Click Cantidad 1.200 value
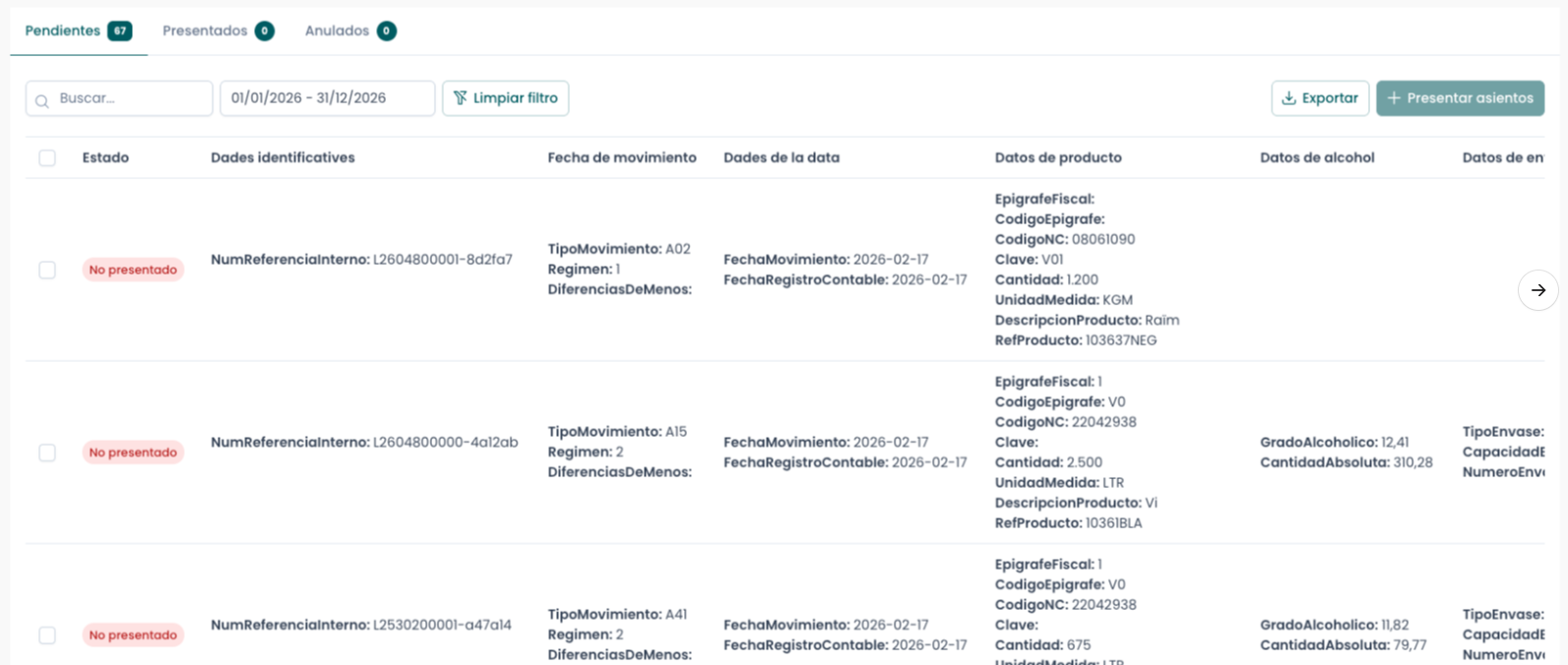The width and height of the screenshot is (1568, 665). tap(1083, 280)
